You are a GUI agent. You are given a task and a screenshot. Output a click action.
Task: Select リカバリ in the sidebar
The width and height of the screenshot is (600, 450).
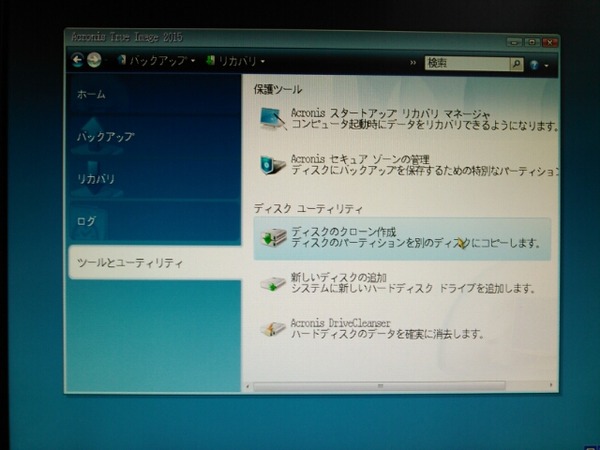[154, 179]
